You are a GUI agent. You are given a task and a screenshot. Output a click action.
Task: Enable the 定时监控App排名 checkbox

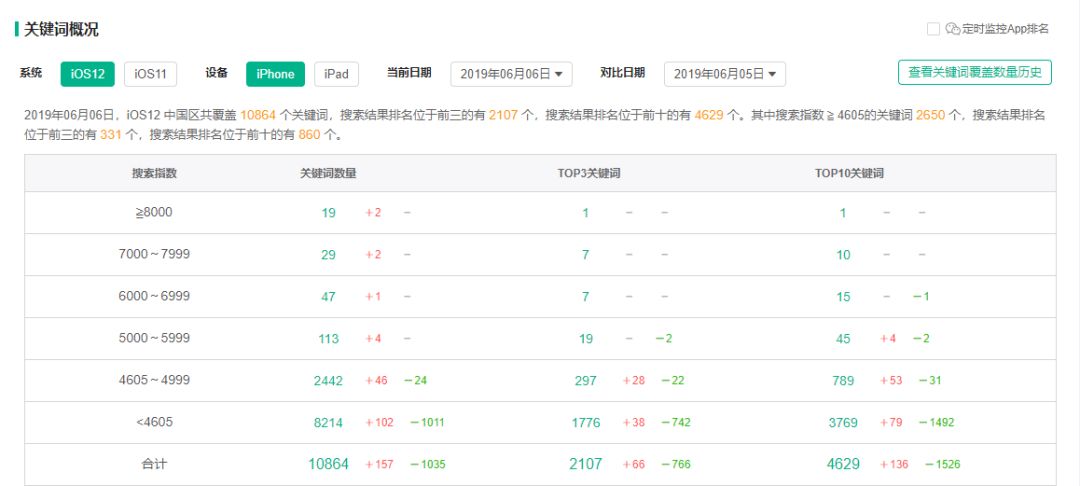[933, 29]
